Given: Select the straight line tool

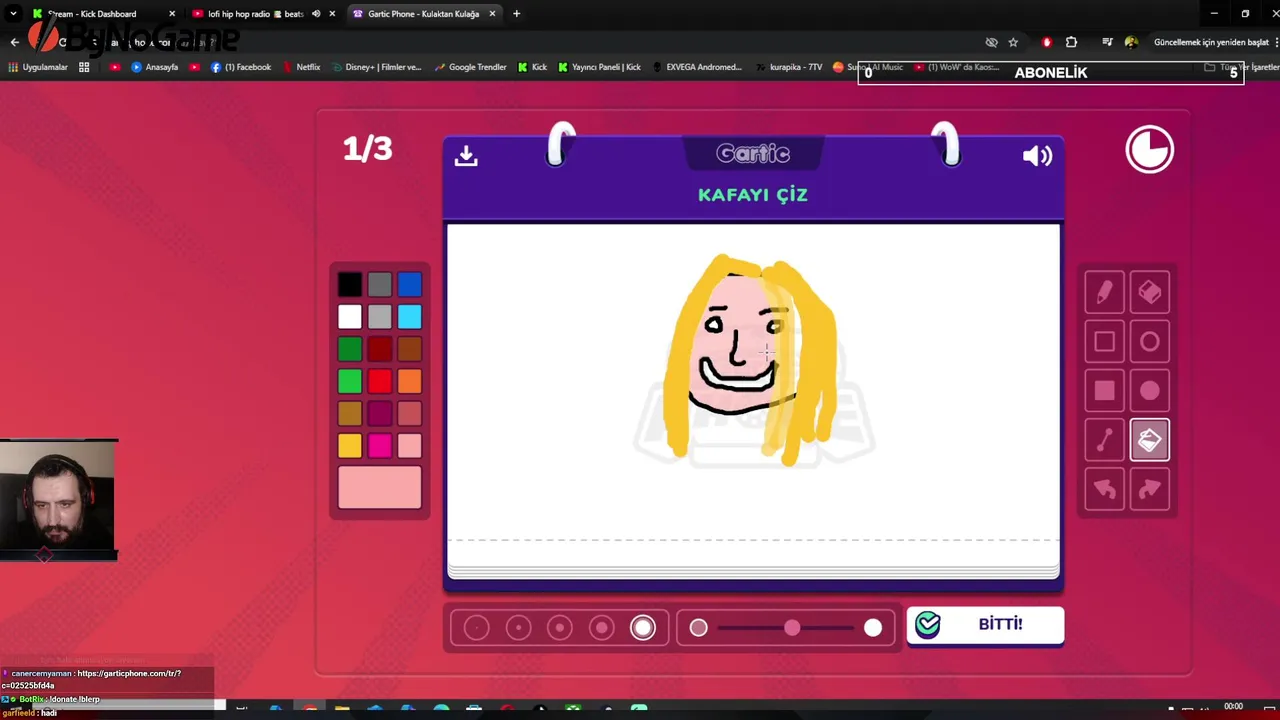Looking at the screenshot, I should [1105, 440].
